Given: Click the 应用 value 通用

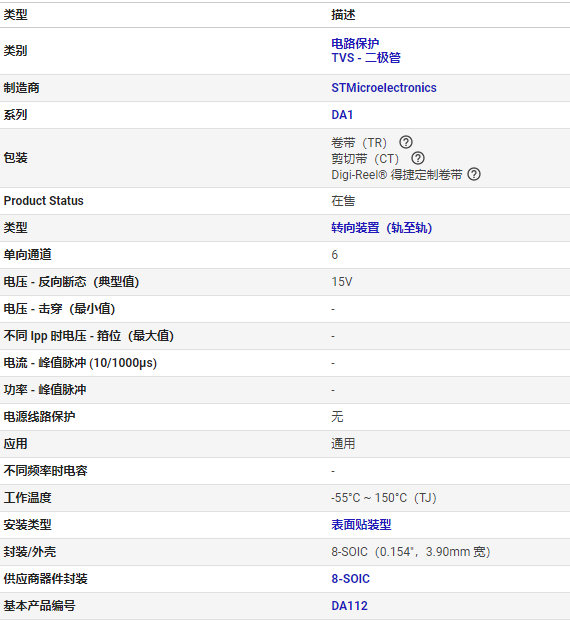Looking at the screenshot, I should (x=343, y=444).
